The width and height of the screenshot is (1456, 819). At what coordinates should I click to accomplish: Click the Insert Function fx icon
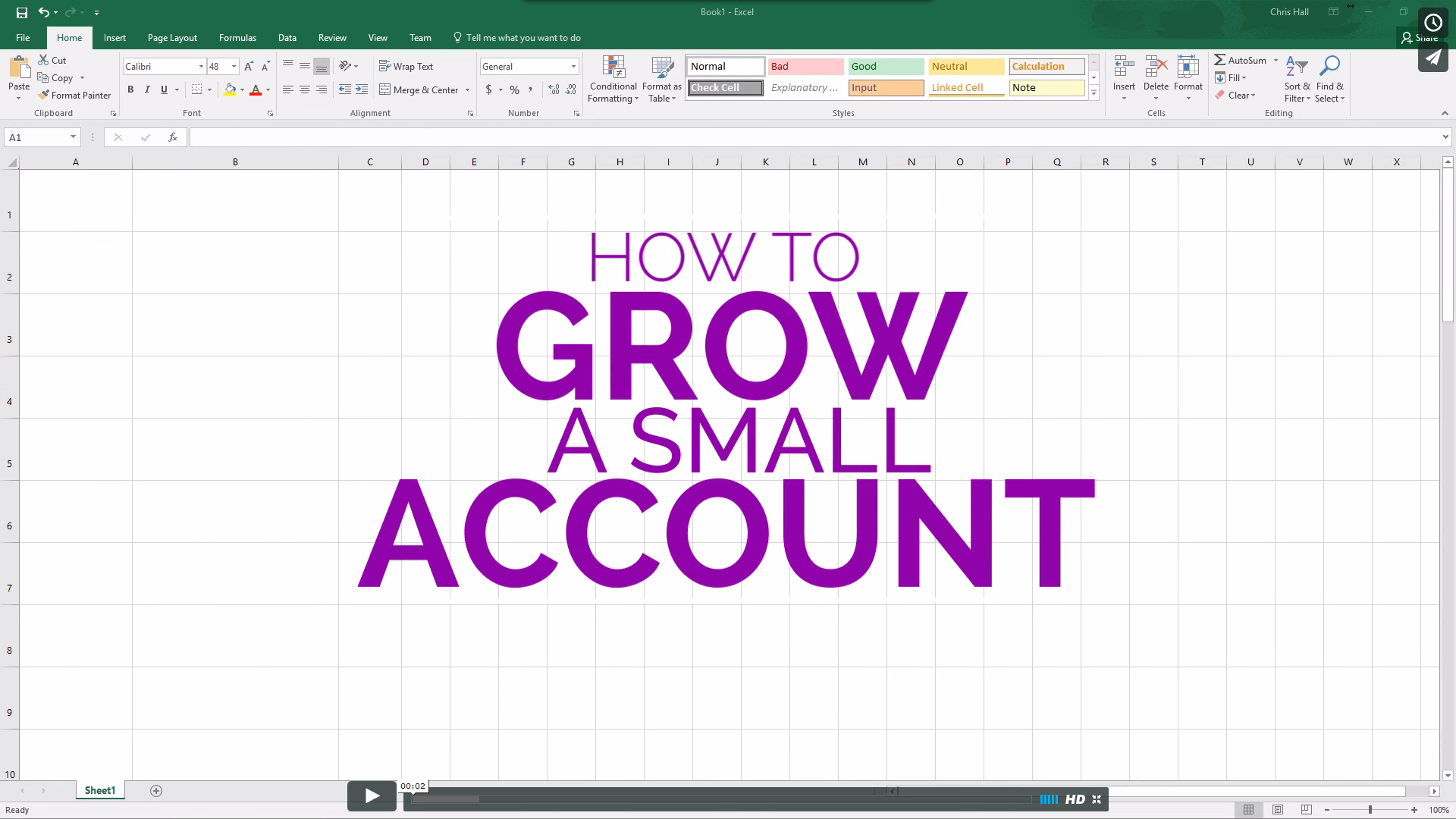pos(173,137)
